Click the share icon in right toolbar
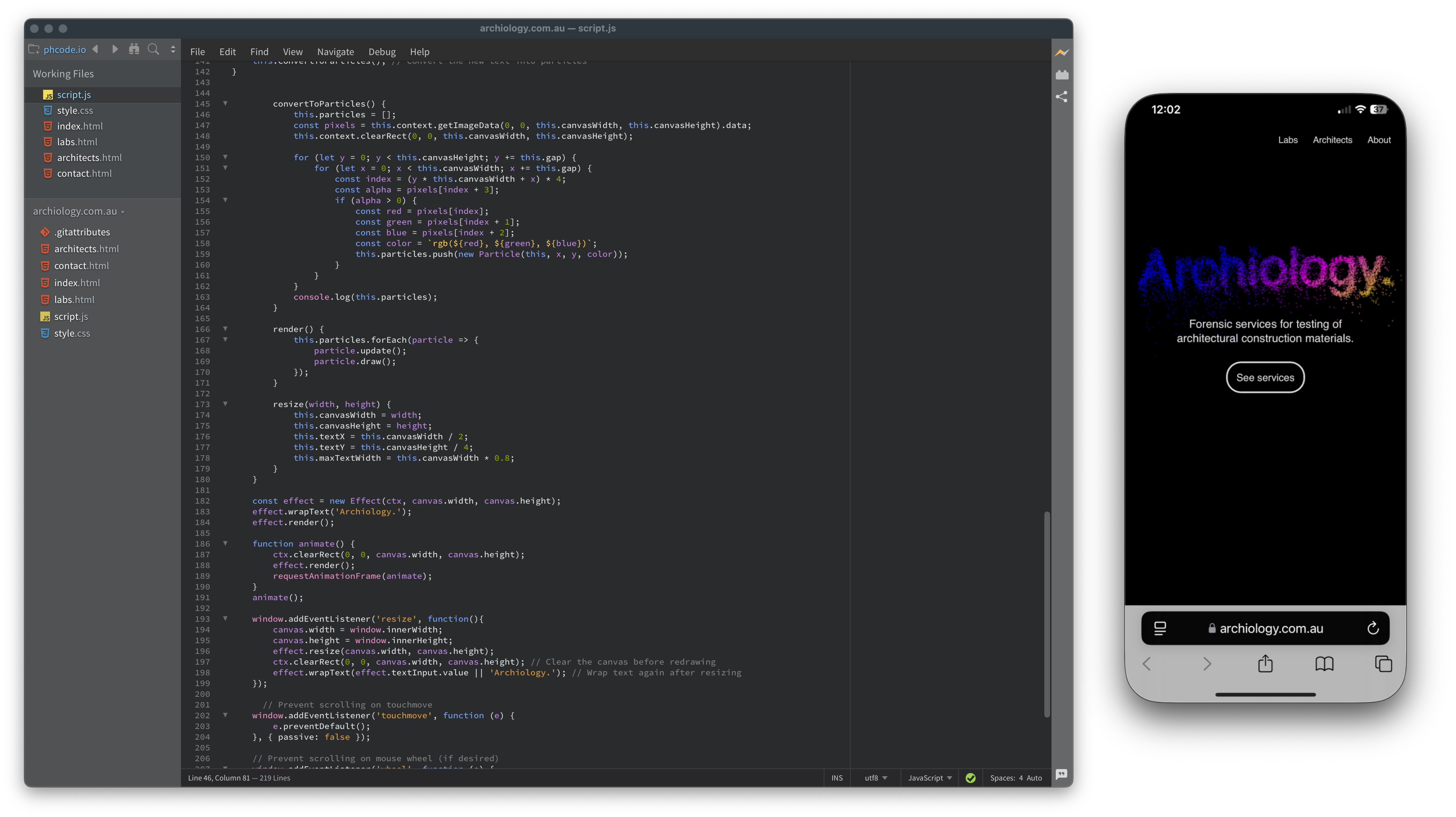The height and width of the screenshot is (817, 1456). click(1062, 97)
